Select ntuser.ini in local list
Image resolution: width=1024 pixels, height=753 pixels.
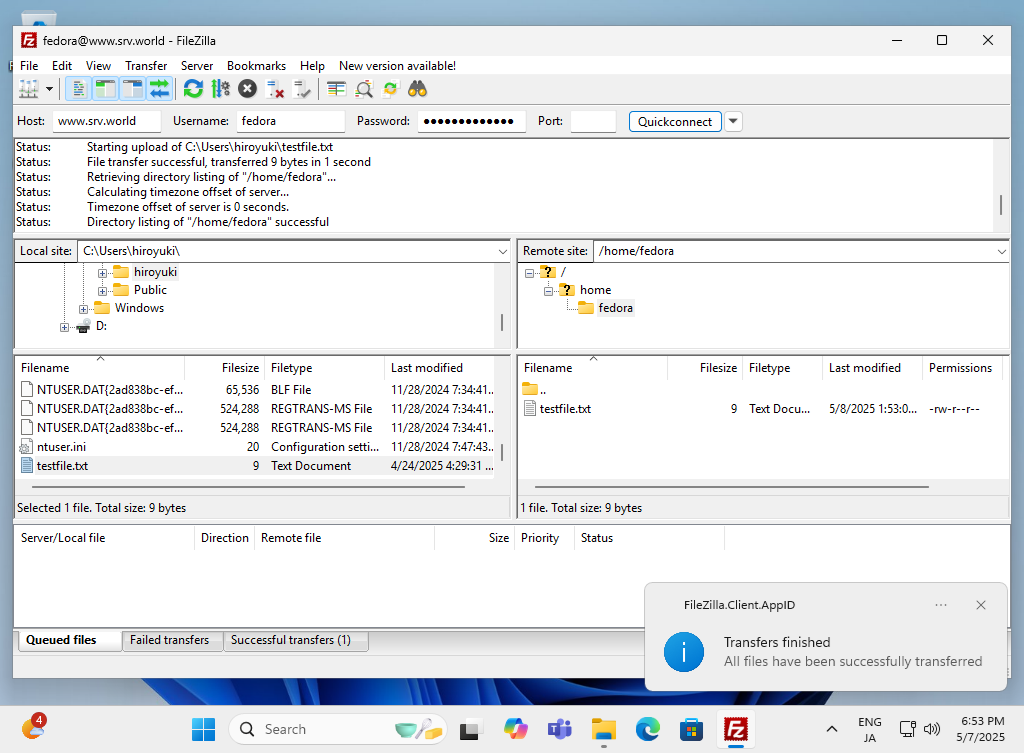pyautogui.click(x=254, y=447)
